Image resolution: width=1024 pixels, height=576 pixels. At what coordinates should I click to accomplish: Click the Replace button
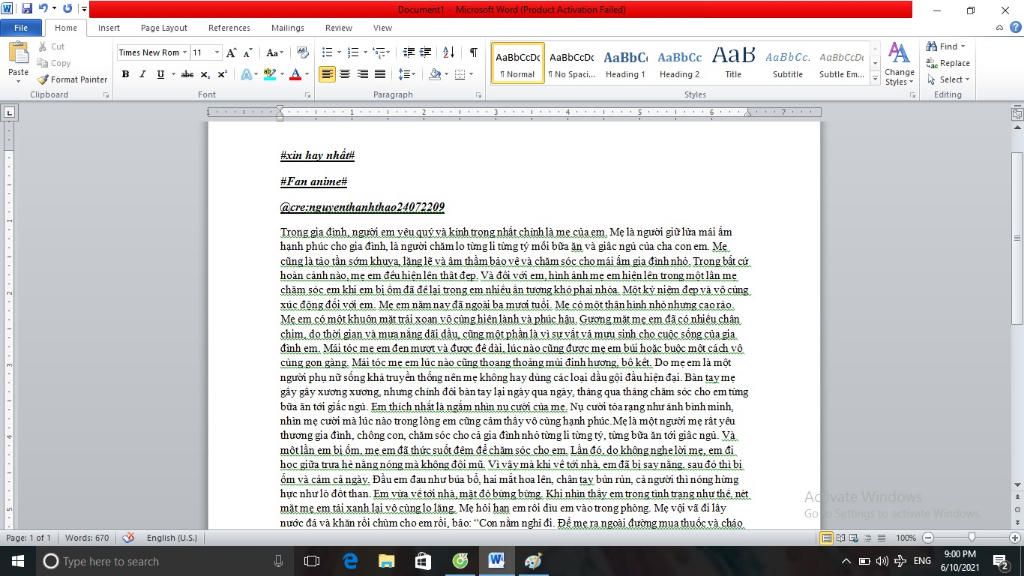(x=948, y=63)
